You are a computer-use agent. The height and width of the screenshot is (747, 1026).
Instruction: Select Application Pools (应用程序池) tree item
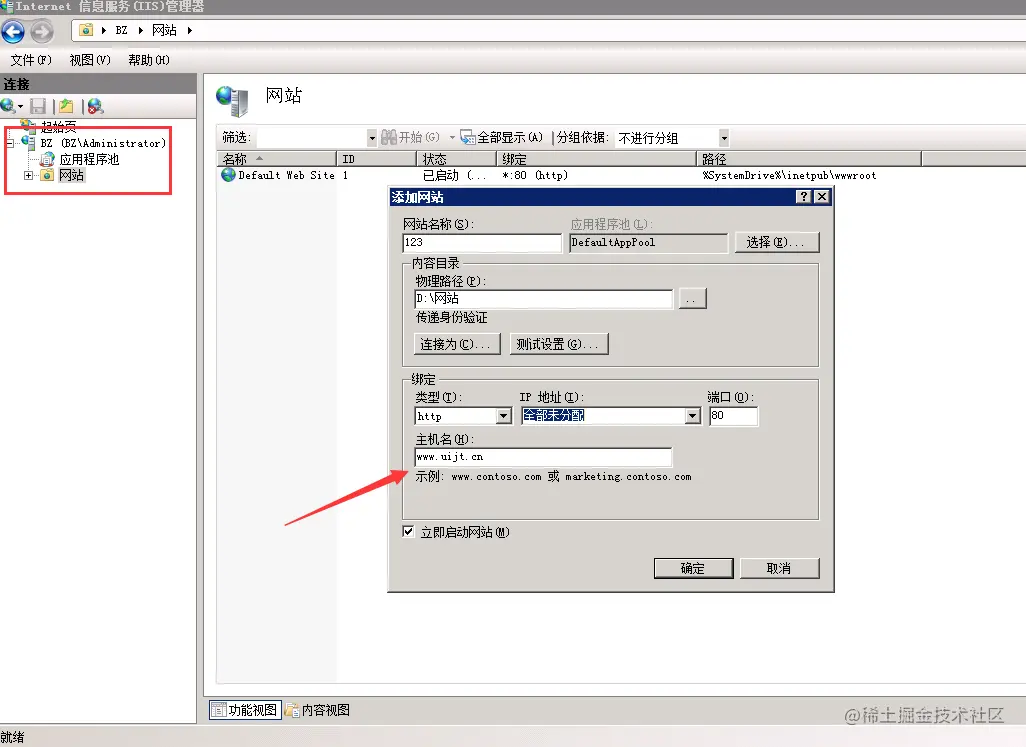pos(90,159)
